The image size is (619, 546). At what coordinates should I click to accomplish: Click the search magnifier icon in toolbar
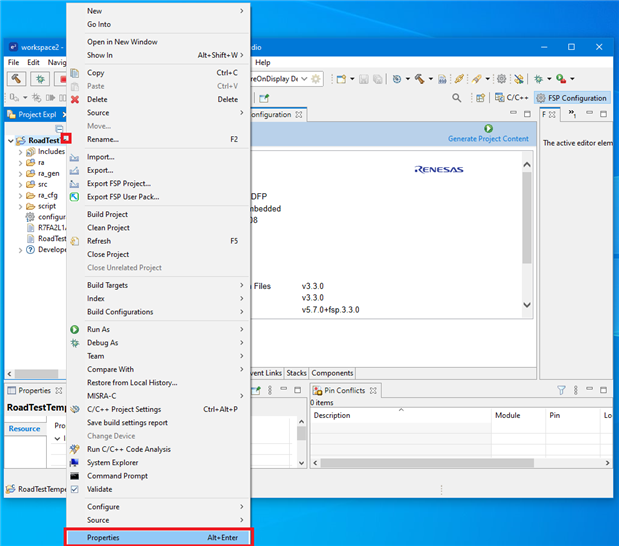(457, 98)
